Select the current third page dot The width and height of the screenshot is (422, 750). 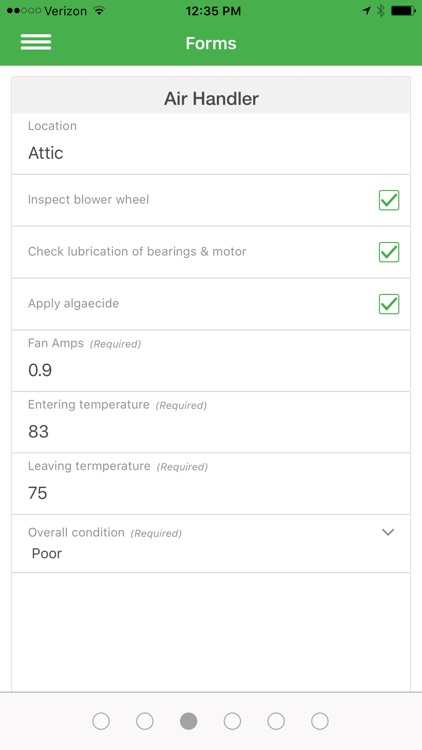pyautogui.click(x=189, y=721)
